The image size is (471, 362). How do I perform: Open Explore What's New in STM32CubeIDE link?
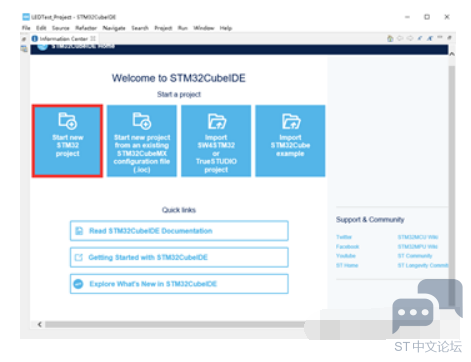point(179,284)
